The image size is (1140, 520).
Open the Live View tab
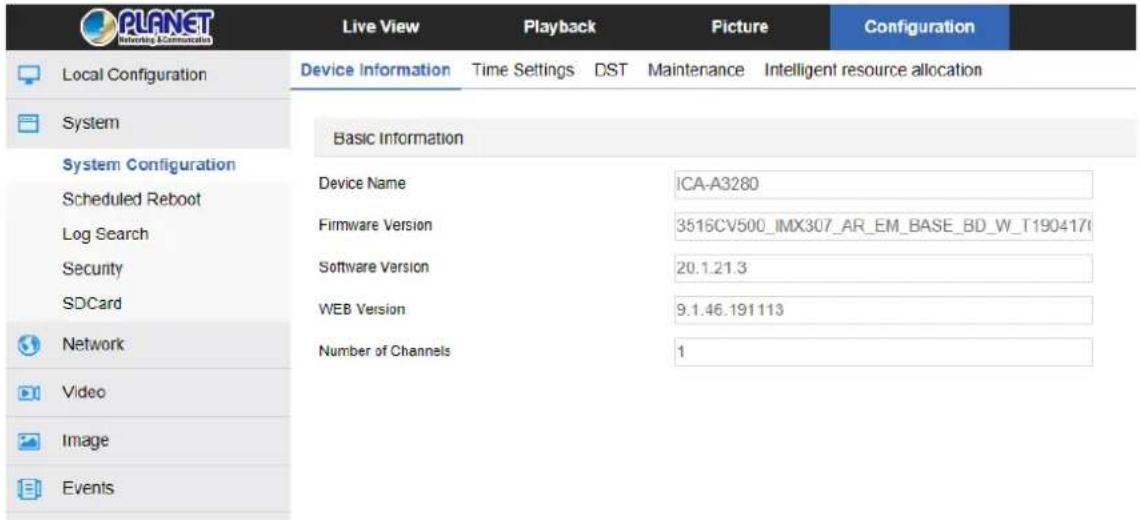(x=380, y=27)
